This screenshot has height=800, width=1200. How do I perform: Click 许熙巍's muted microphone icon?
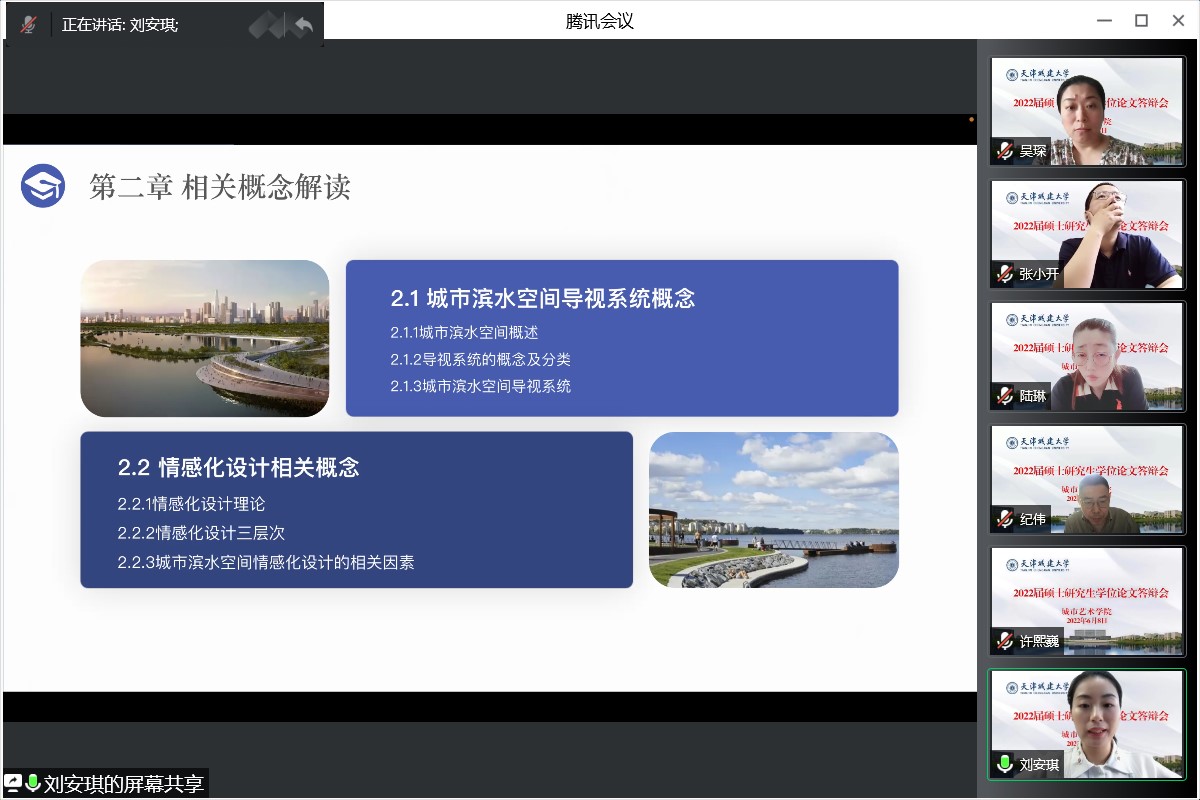(1004, 641)
